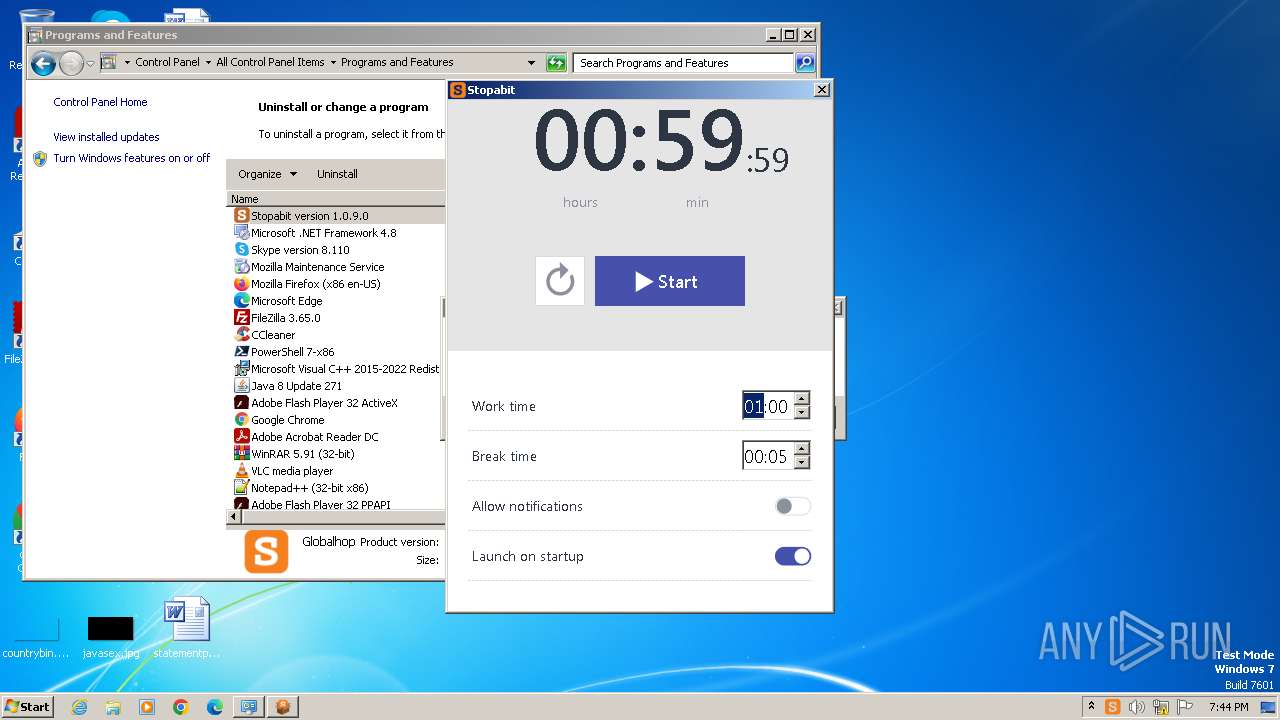The height and width of the screenshot is (720, 1280).
Task: Toggle the Launch on startup switch
Action: tap(792, 556)
